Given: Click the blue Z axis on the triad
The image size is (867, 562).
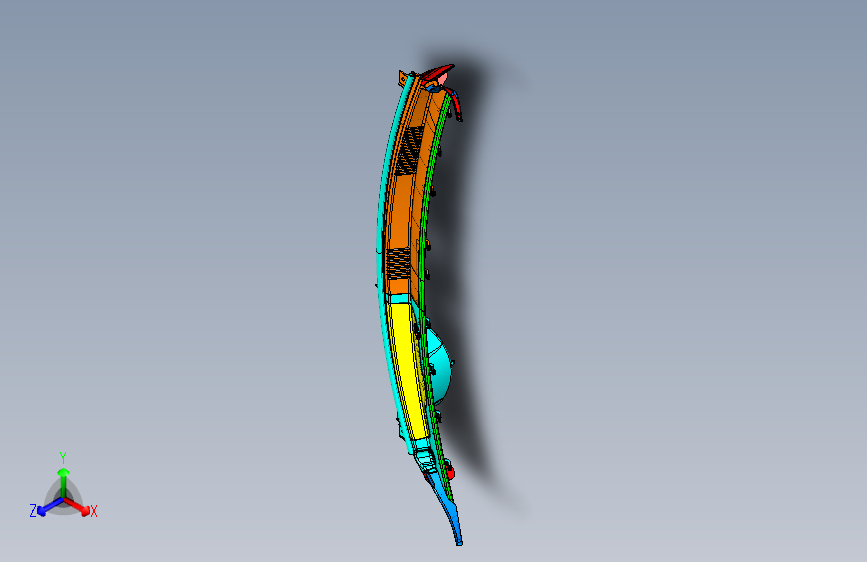Looking at the screenshot, I should click(50, 506).
